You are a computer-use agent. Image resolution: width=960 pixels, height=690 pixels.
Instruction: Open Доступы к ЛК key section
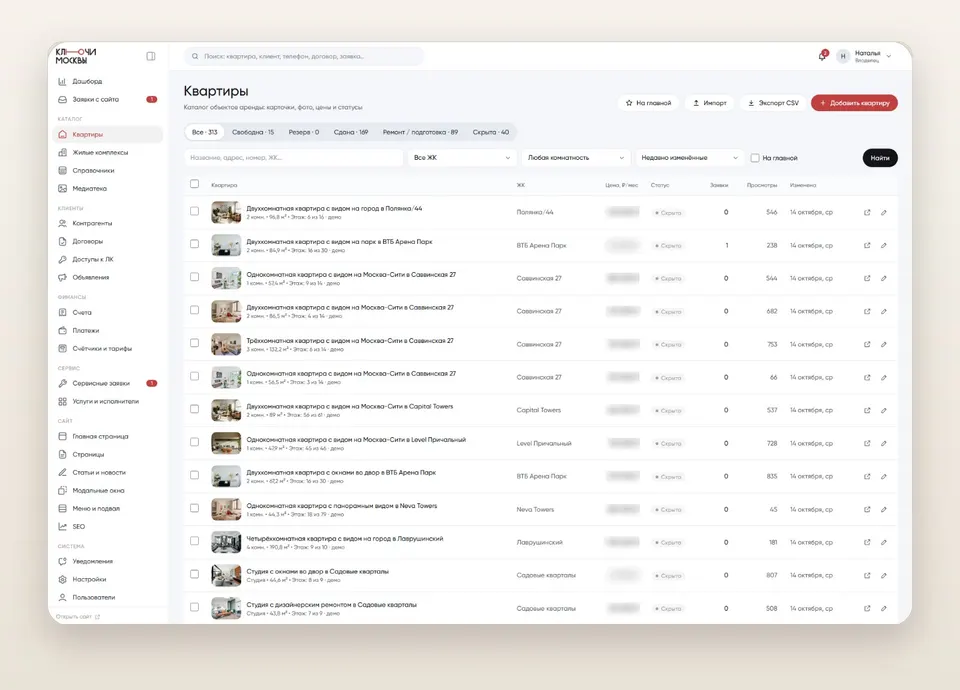pos(92,260)
